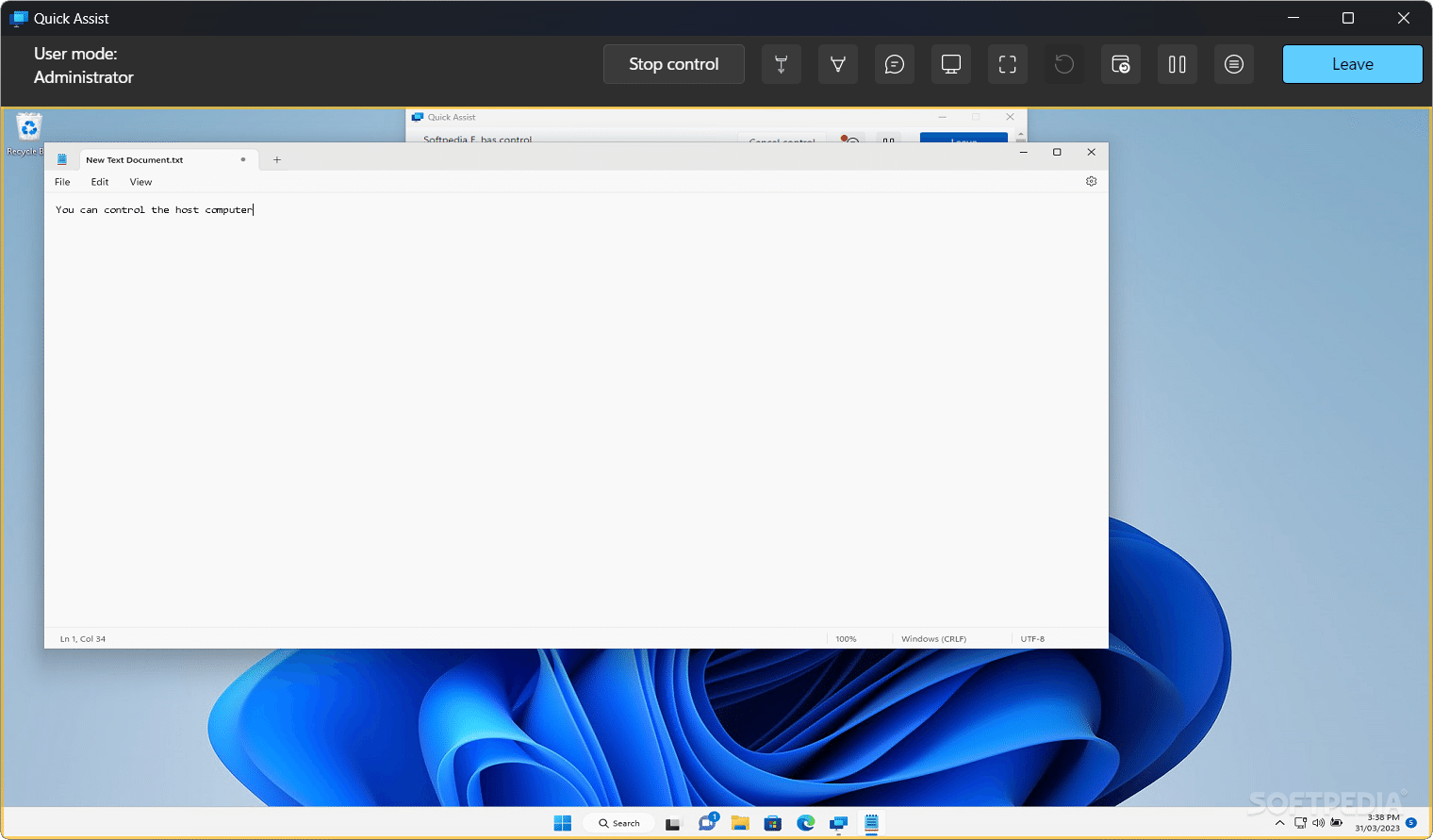
Task: Leave the Quick Assist session
Action: [x=1352, y=64]
